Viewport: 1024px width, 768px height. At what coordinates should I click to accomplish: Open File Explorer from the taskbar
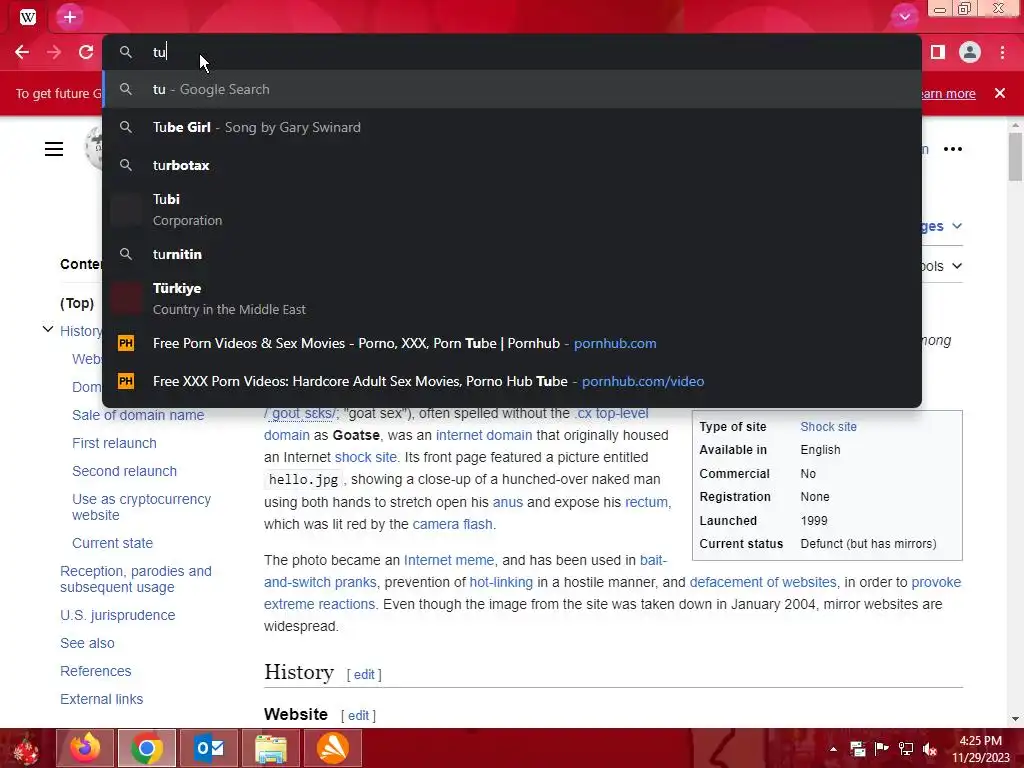[x=271, y=748]
